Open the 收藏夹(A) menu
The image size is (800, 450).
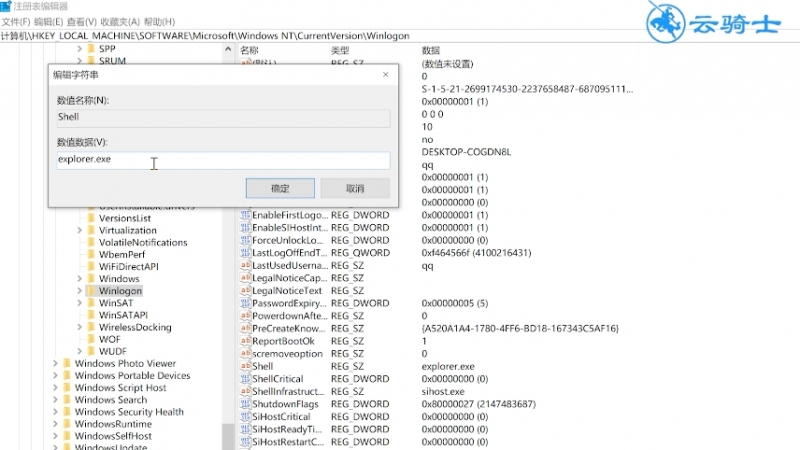point(120,22)
